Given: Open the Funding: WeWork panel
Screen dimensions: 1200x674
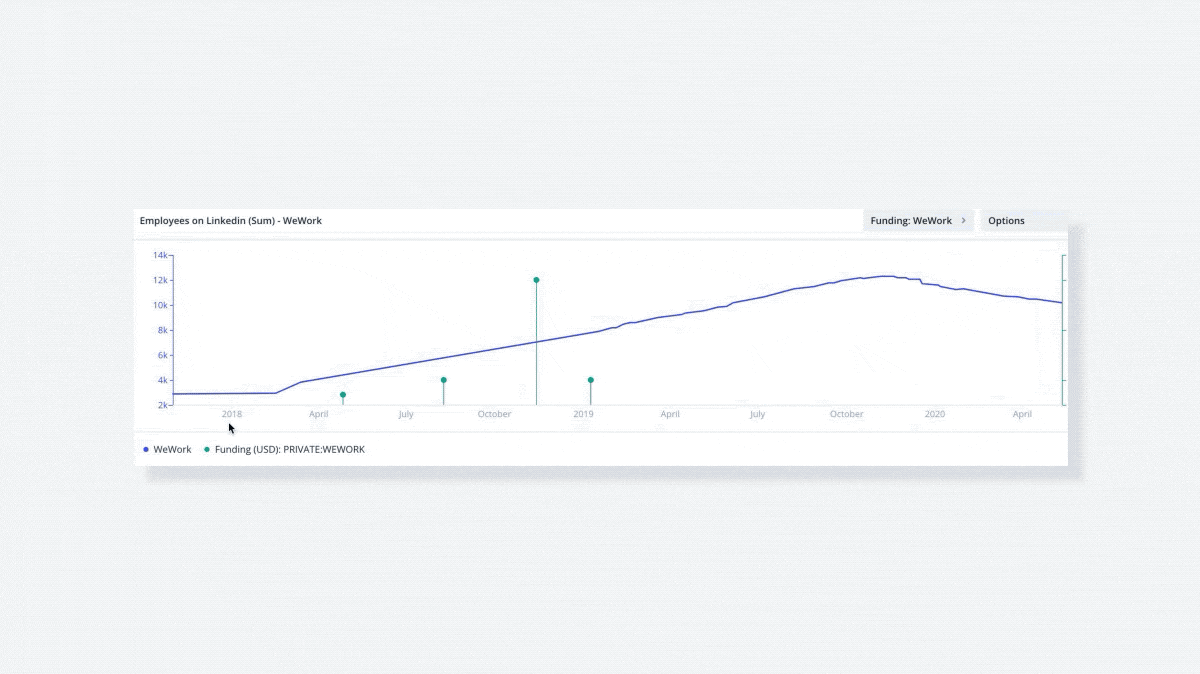Looking at the screenshot, I should tap(918, 221).
